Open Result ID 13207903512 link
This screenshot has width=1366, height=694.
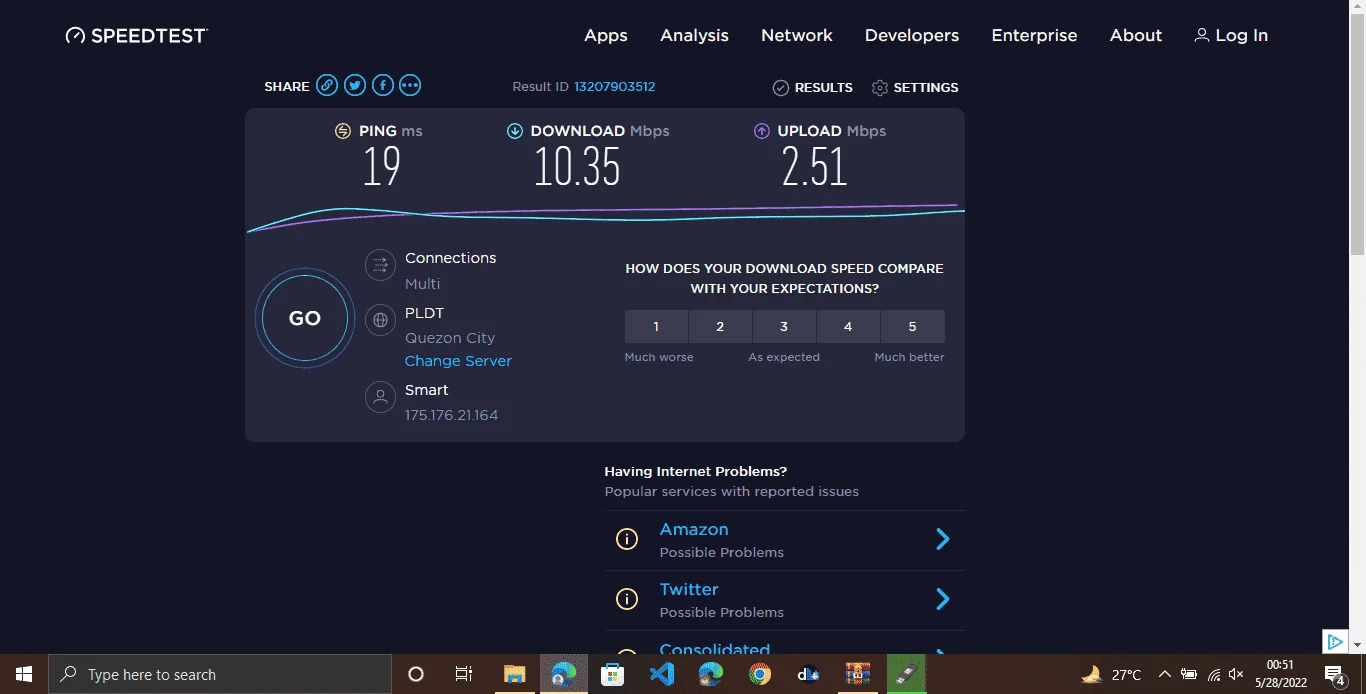614,87
